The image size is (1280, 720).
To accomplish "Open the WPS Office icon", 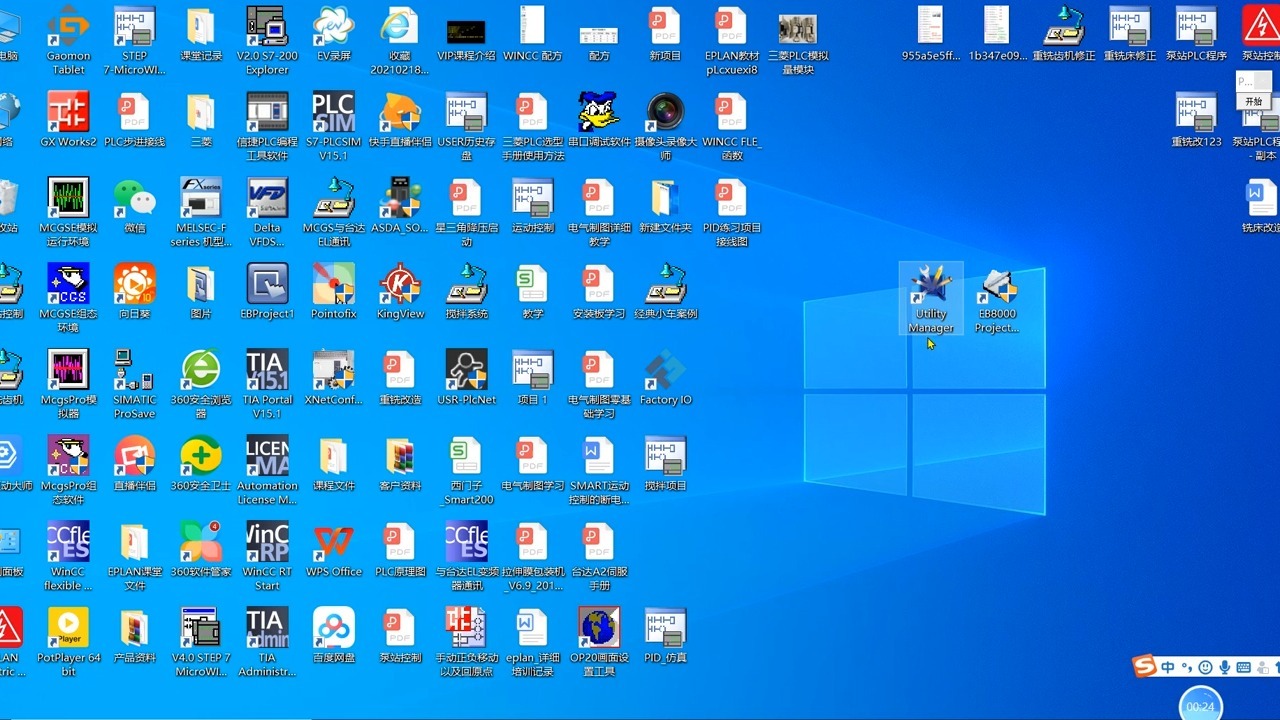I will point(333,543).
